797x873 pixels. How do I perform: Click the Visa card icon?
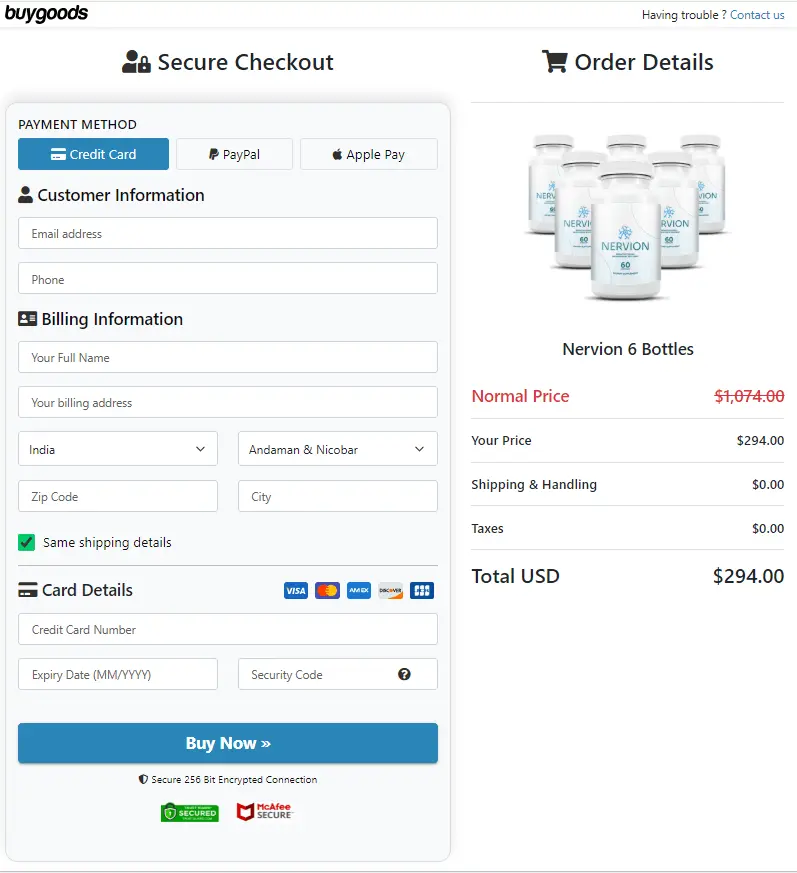[x=295, y=590]
